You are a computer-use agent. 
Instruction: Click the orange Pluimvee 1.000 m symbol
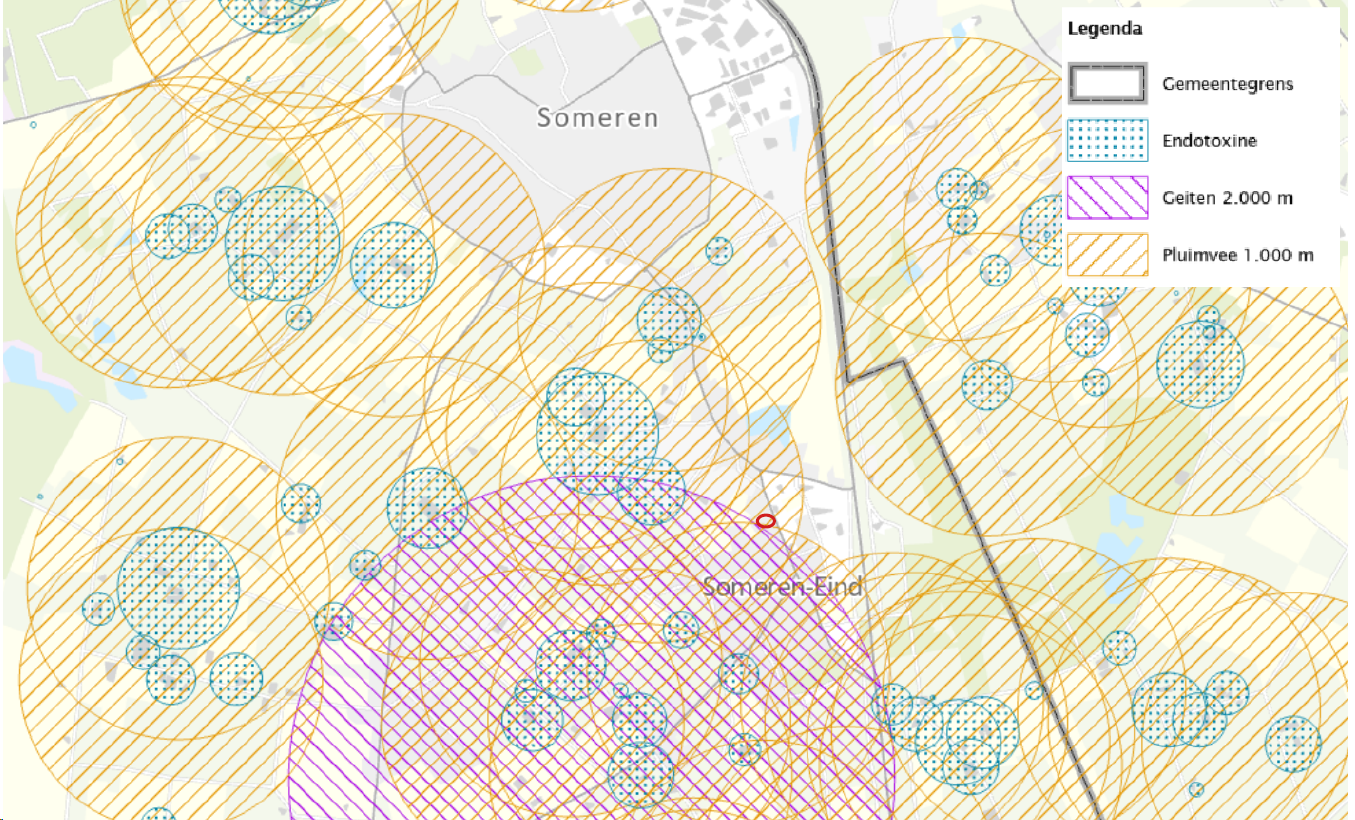pyautogui.click(x=1107, y=255)
